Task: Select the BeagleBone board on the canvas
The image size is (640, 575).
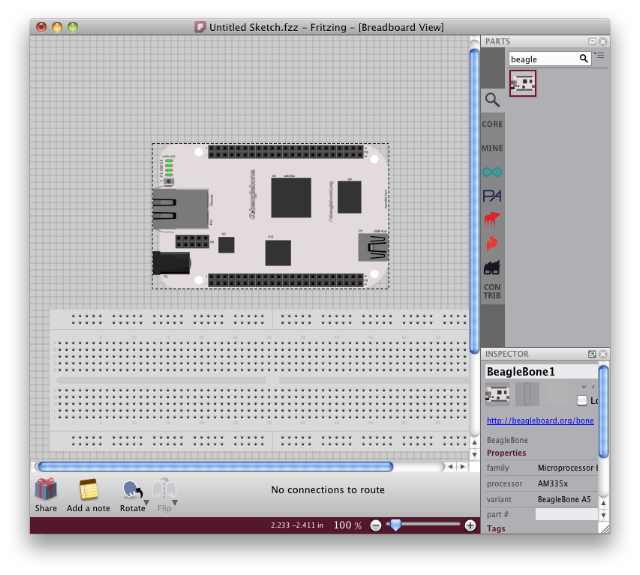Action: click(271, 216)
